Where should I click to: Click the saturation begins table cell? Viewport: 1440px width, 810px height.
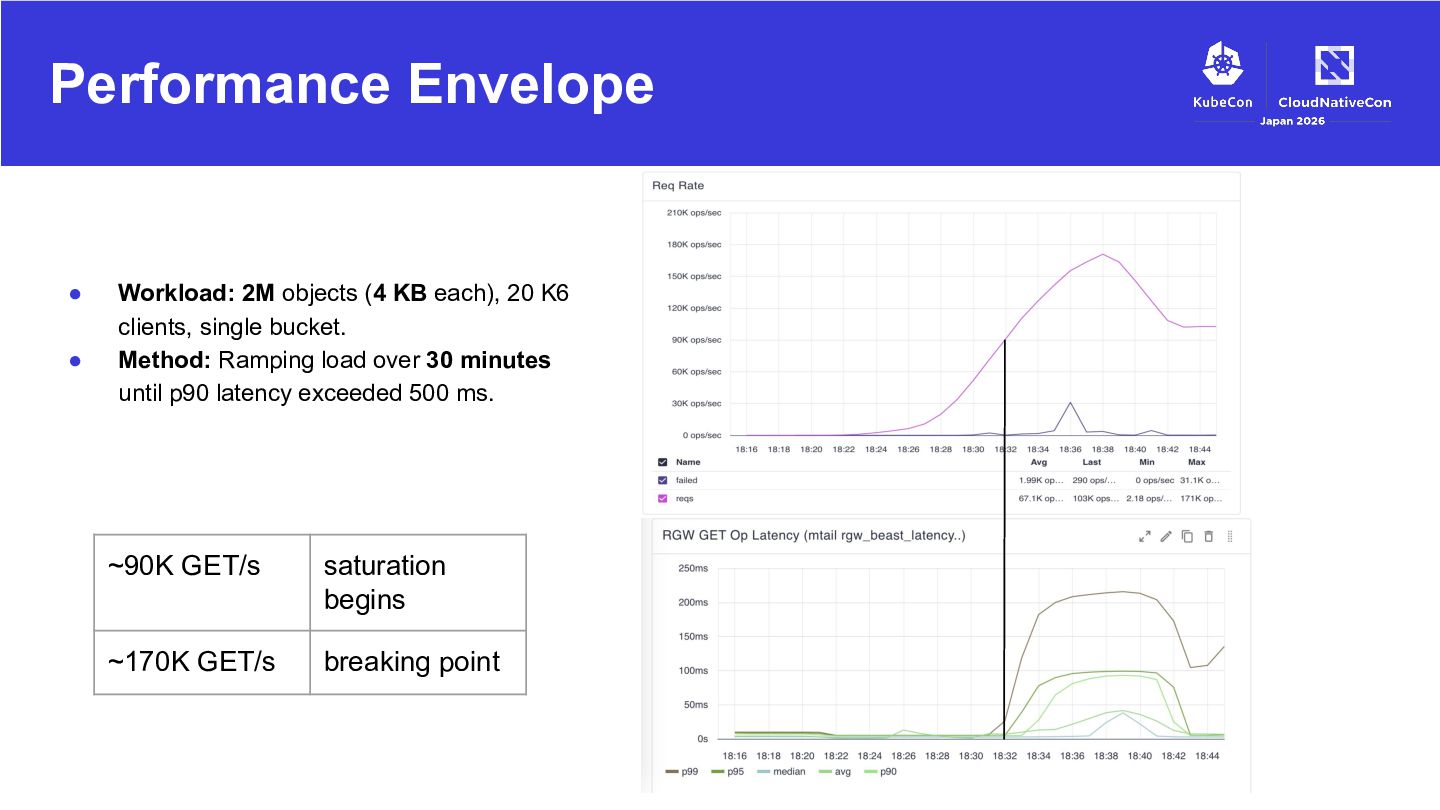[x=418, y=583]
